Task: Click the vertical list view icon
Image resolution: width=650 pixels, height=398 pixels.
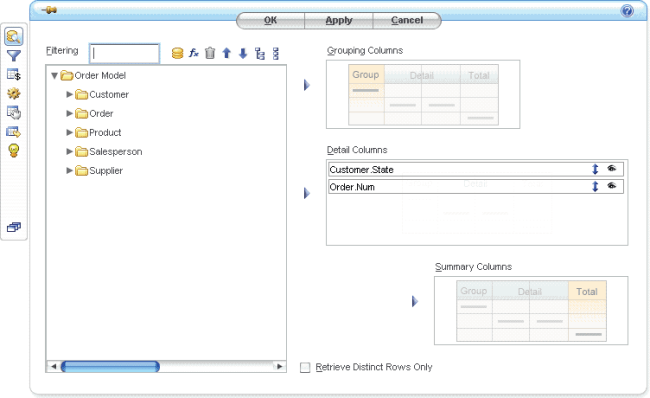Action: (x=276, y=53)
